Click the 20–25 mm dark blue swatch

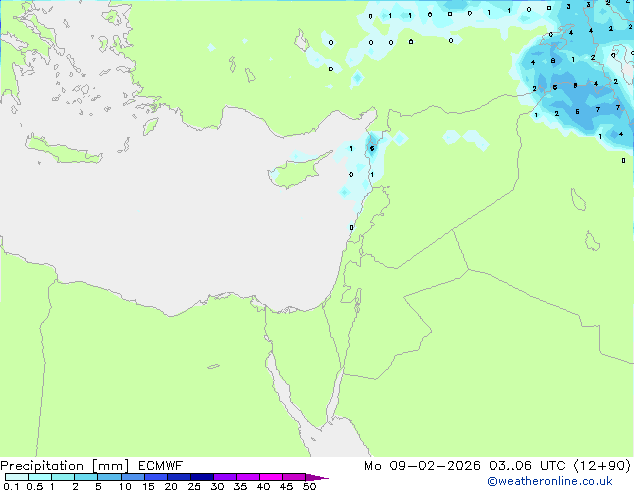178,477
